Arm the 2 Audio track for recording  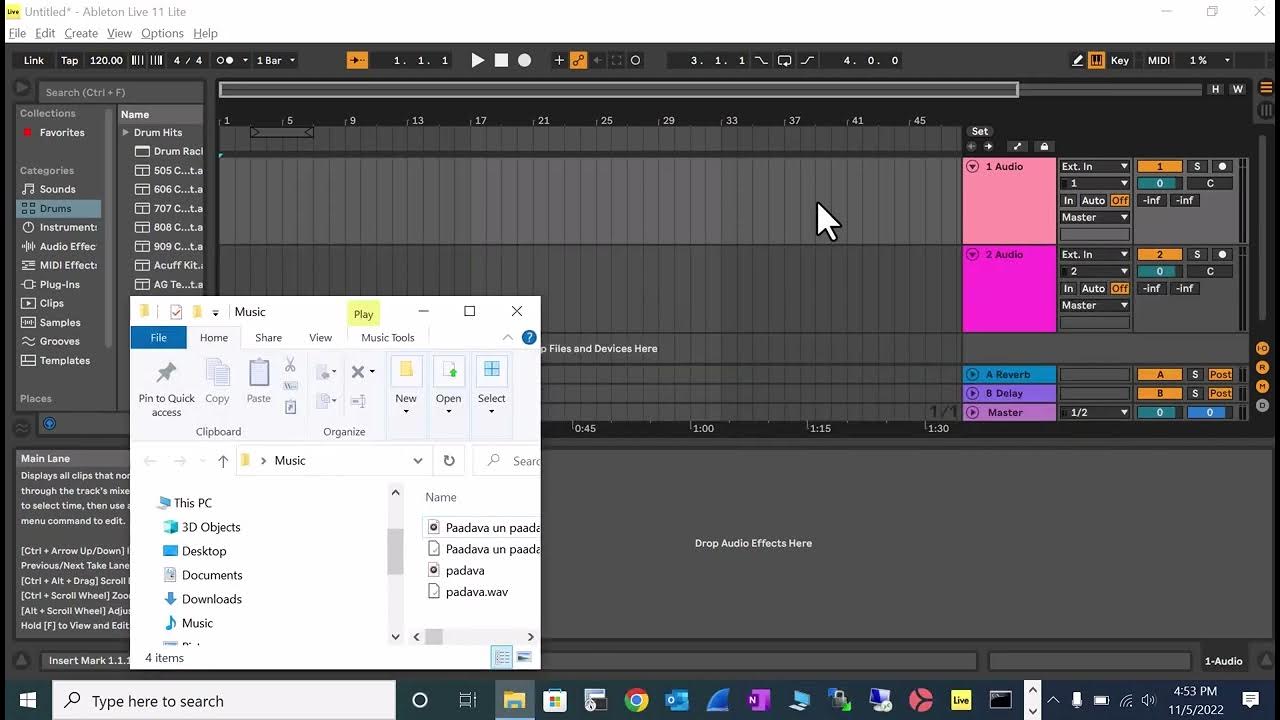coord(1221,255)
